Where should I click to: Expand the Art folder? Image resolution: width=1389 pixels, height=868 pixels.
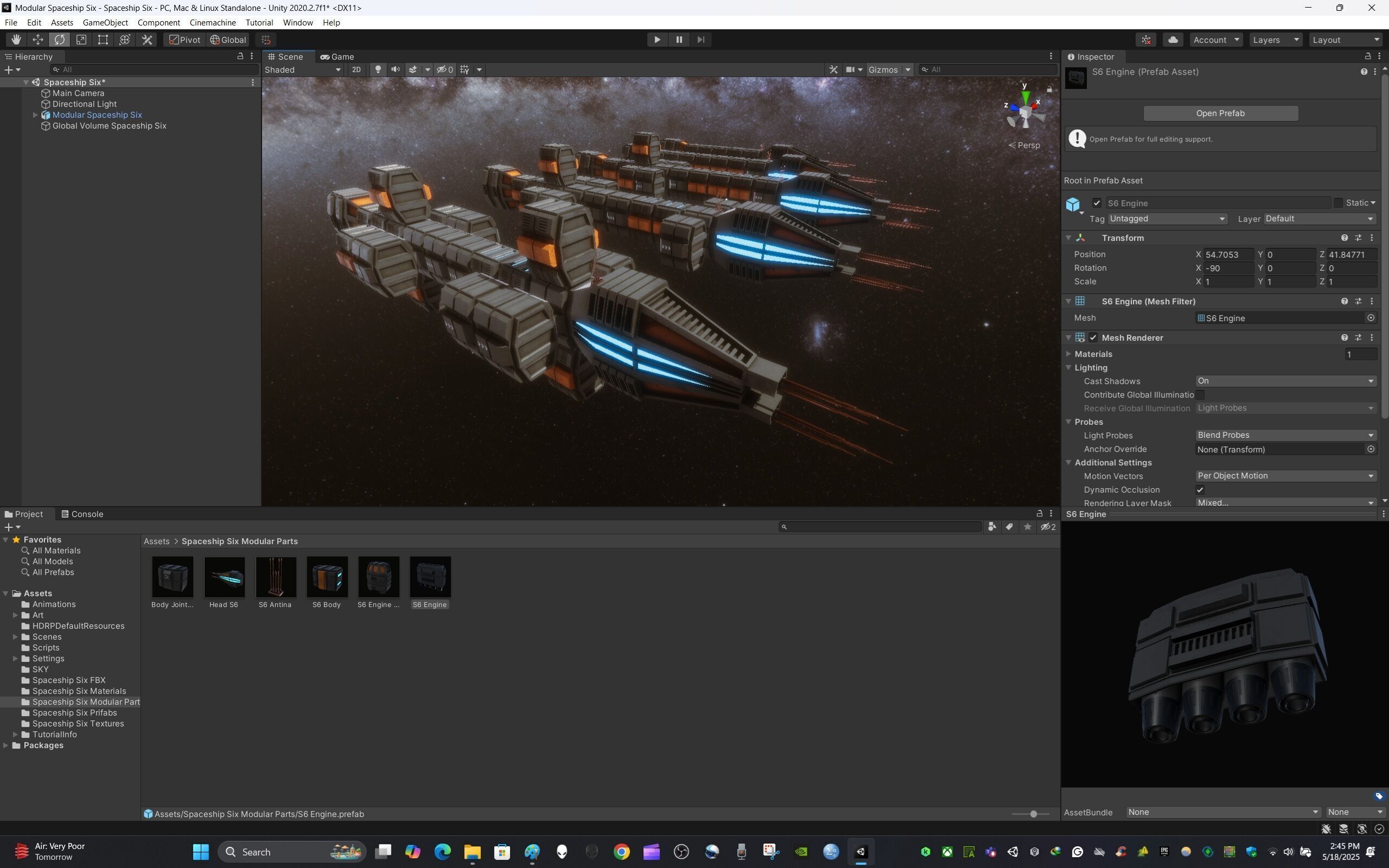[15, 615]
